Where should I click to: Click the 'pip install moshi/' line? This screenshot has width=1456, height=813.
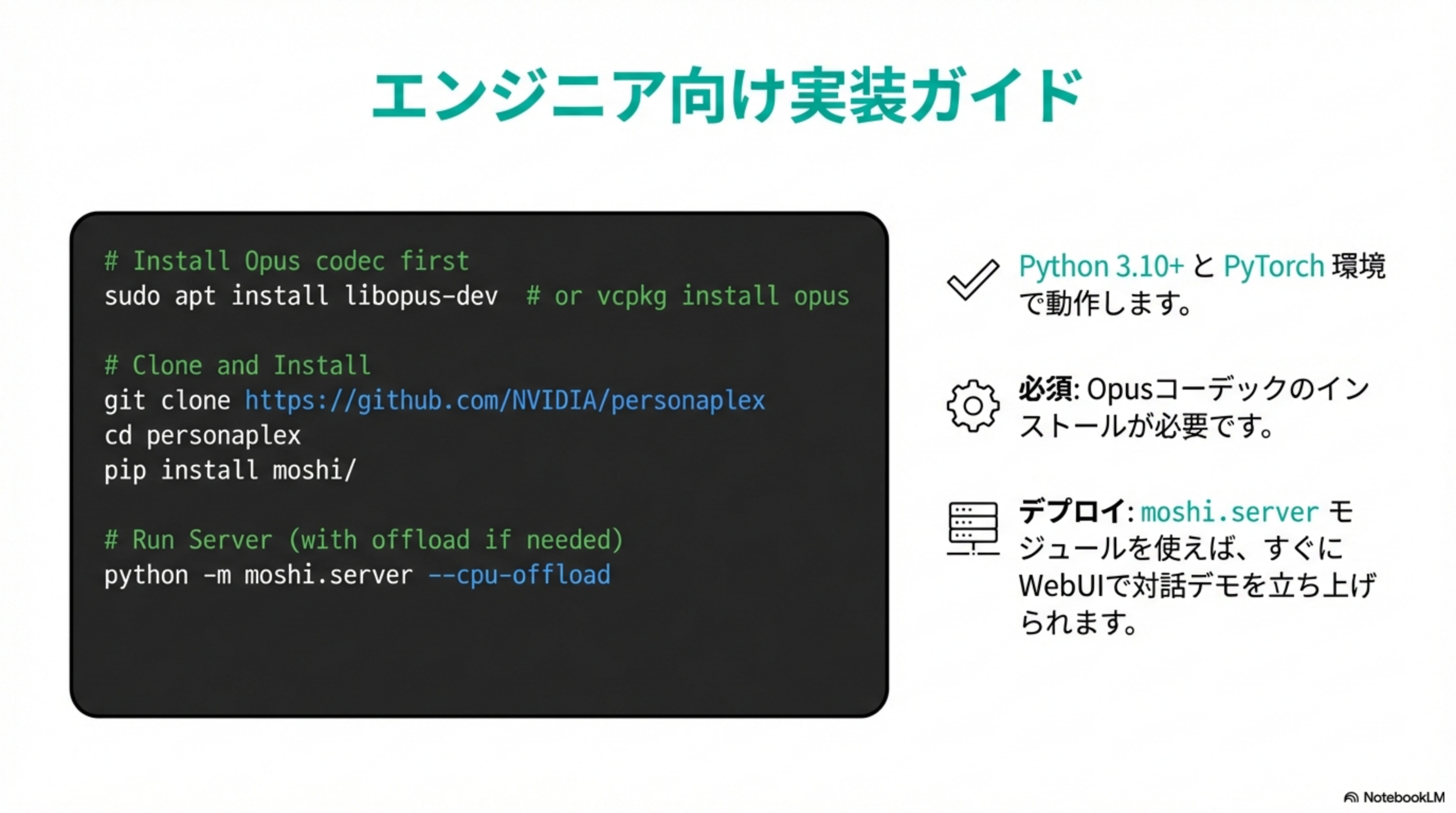[x=230, y=471]
